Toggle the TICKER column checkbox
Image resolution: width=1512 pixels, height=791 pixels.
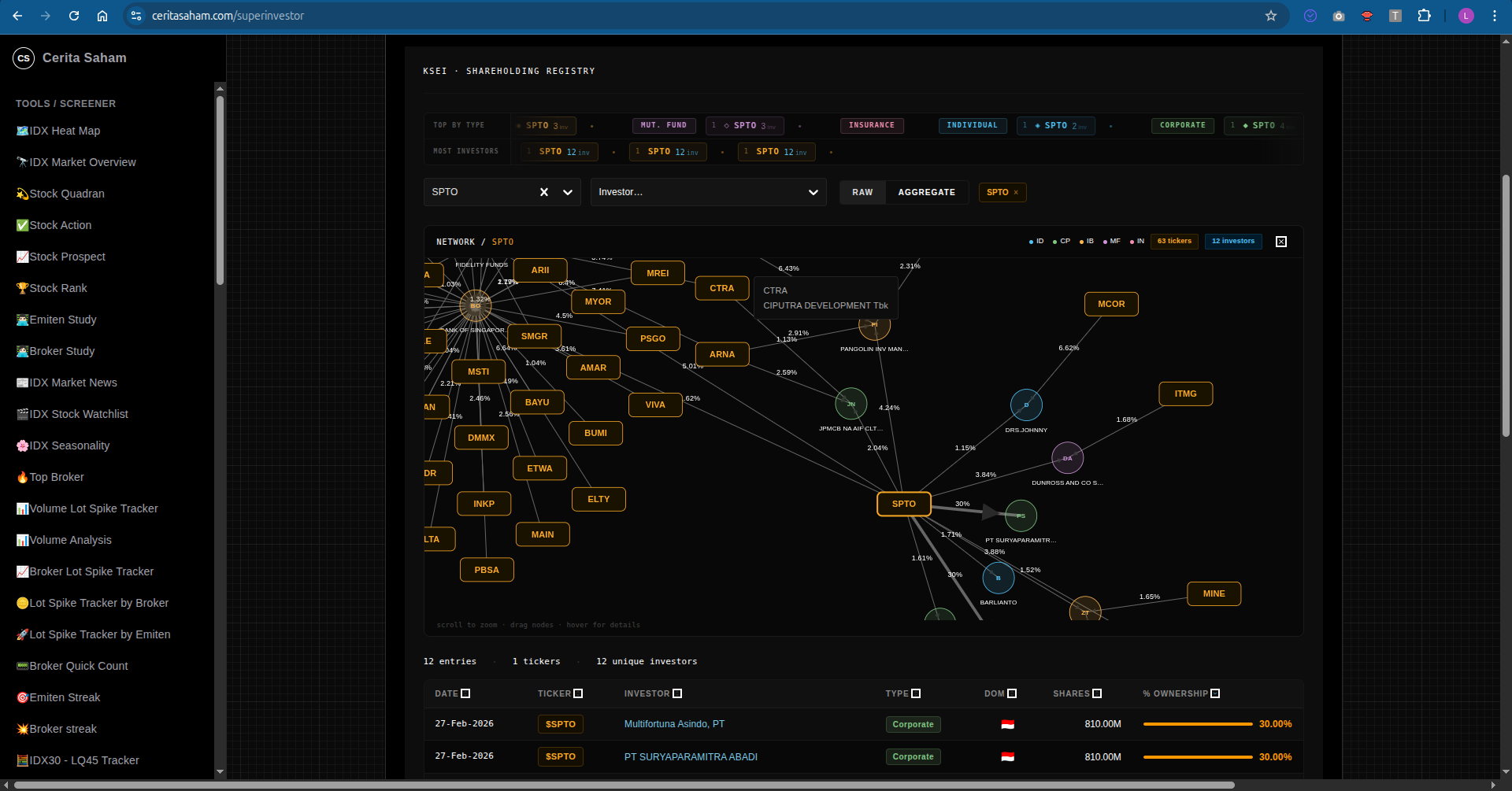(578, 693)
